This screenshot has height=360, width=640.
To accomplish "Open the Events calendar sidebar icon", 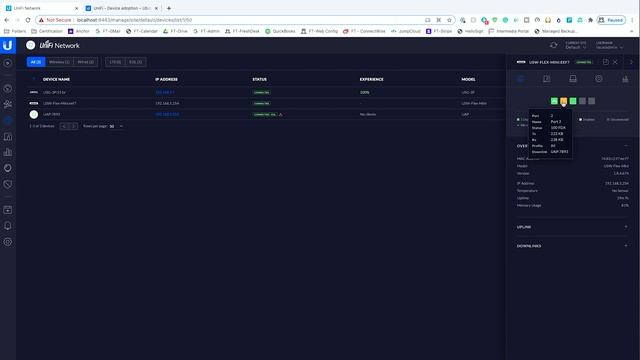I will [x=8, y=210].
